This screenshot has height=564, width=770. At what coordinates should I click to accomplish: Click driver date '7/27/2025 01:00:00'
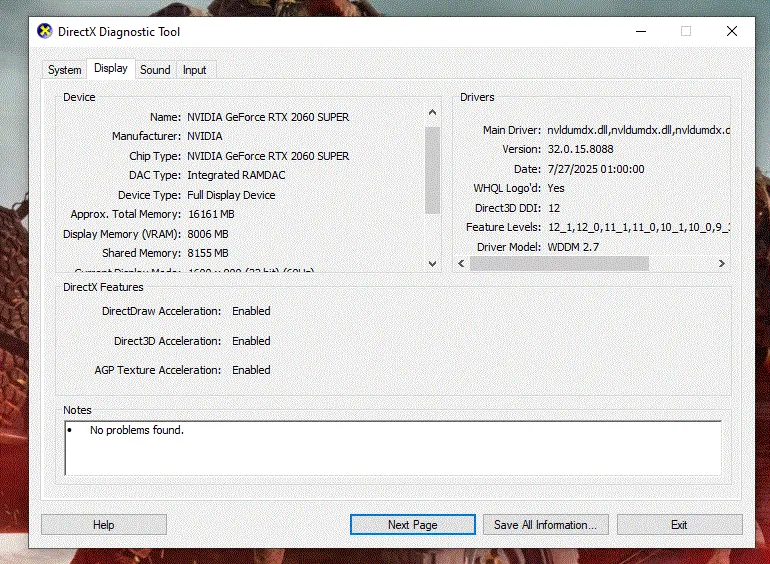tap(596, 169)
